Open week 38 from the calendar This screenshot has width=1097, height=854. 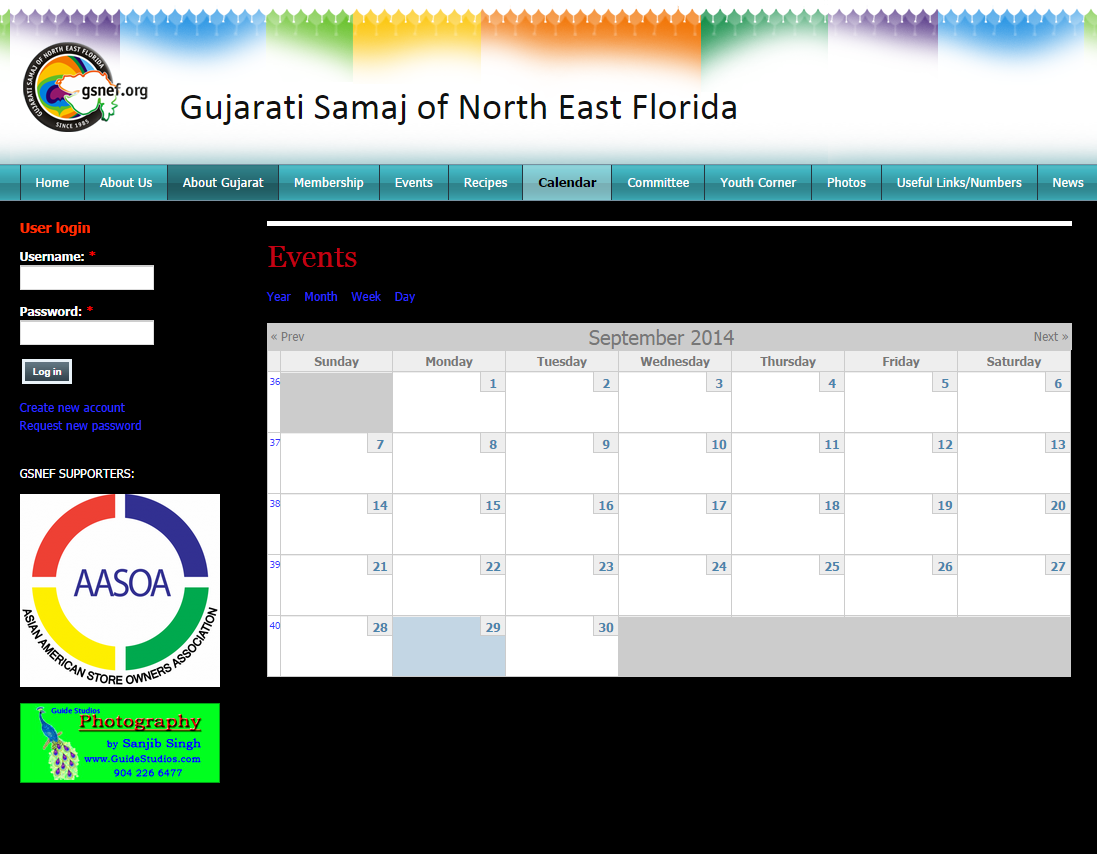click(275, 504)
